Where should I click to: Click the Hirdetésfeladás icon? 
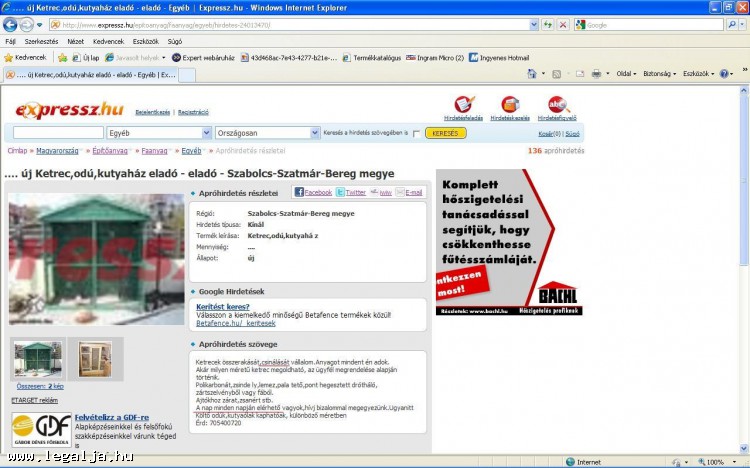point(464,105)
